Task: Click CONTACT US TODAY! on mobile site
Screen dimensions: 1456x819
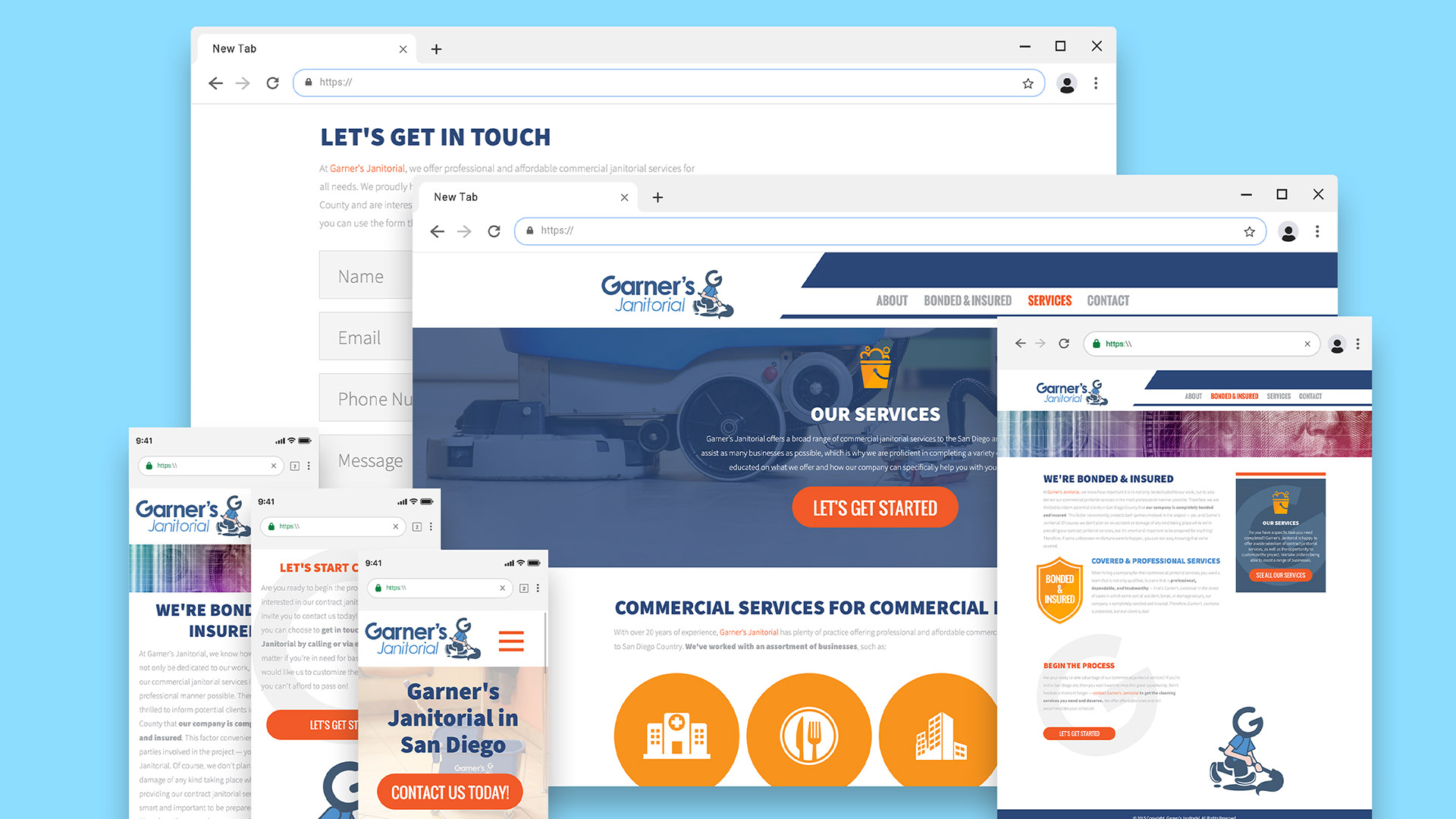Action: tap(450, 792)
